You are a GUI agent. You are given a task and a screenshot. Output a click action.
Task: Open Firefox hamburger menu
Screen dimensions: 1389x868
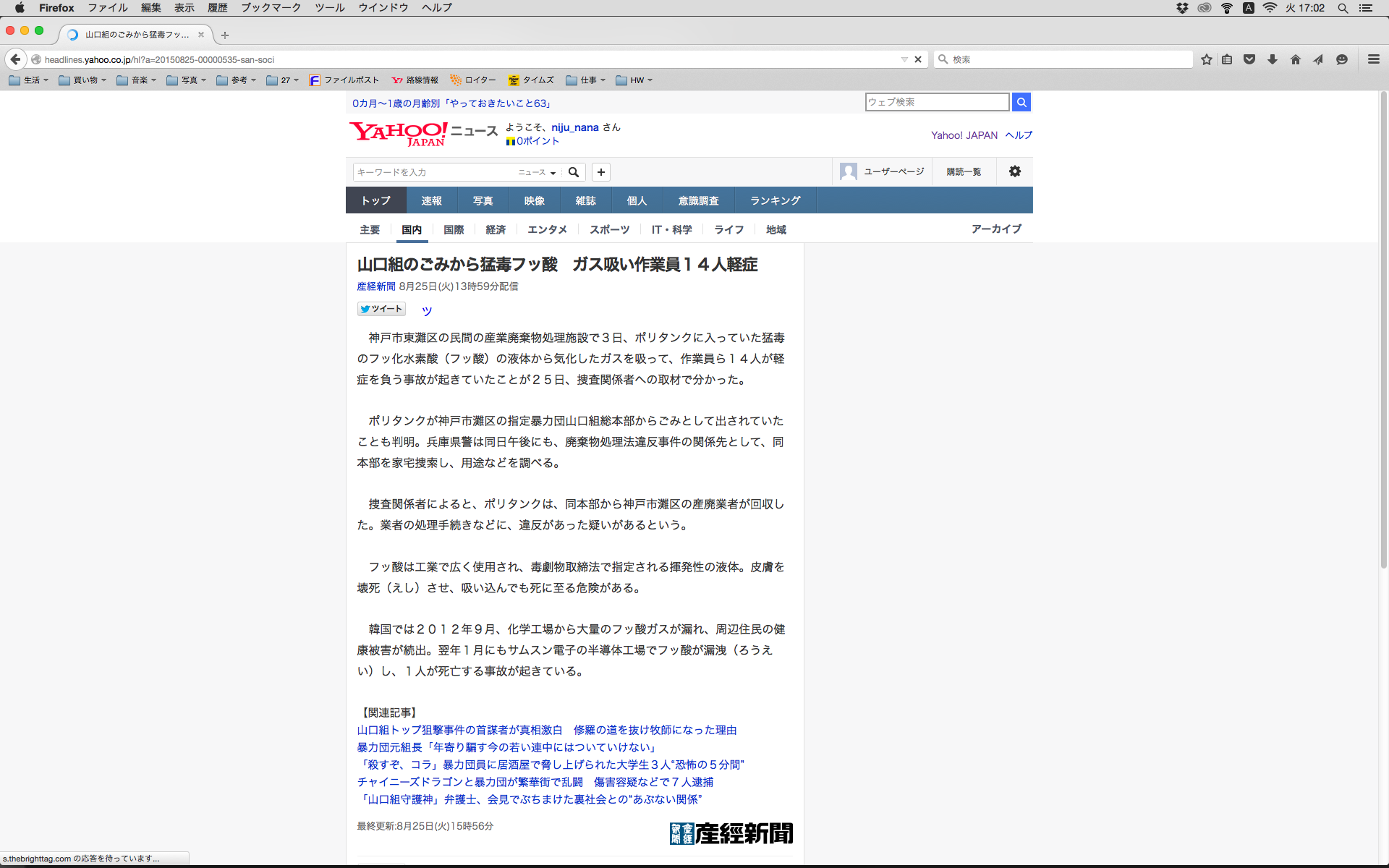1374,59
